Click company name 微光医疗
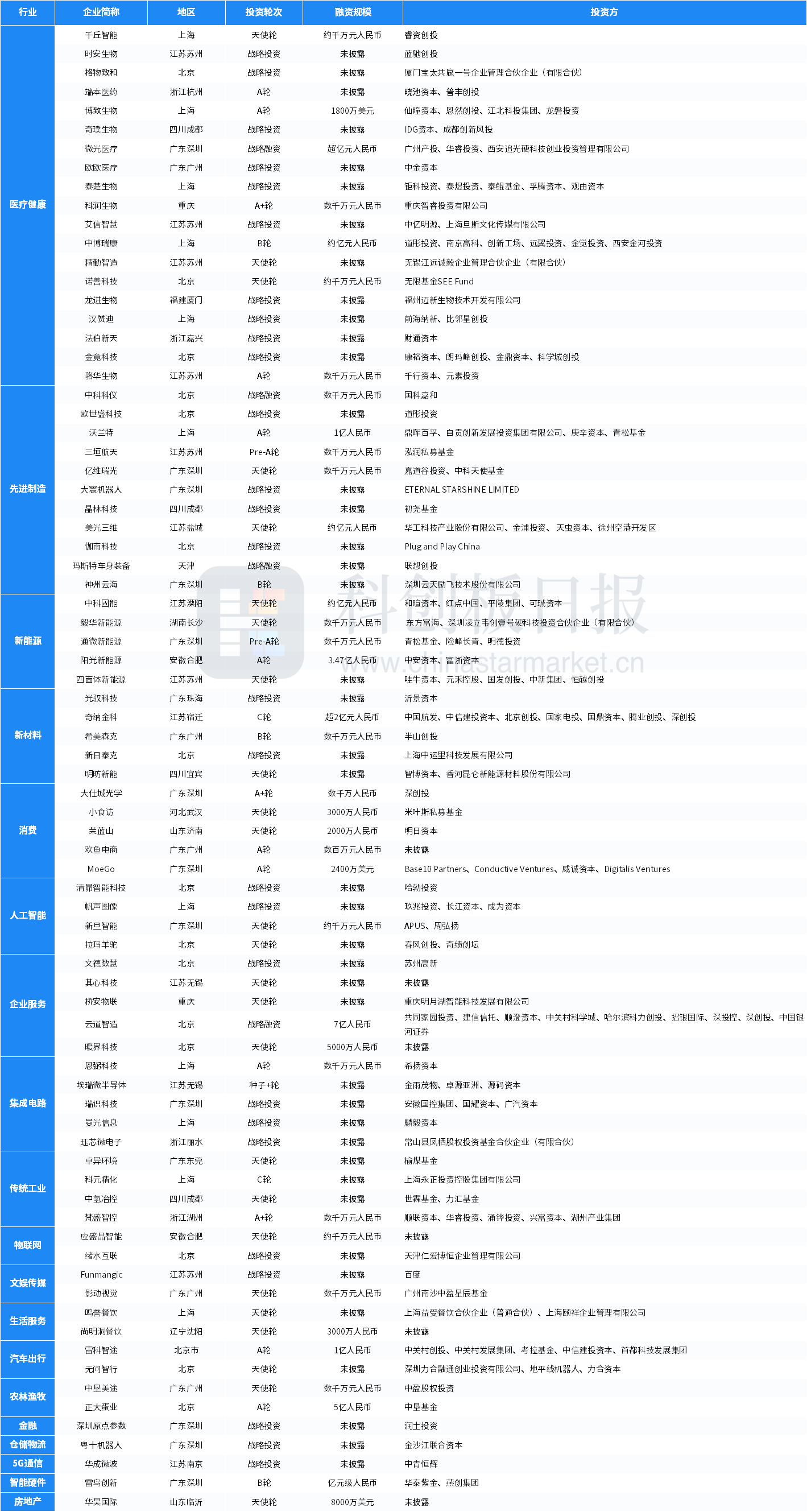 [x=101, y=149]
